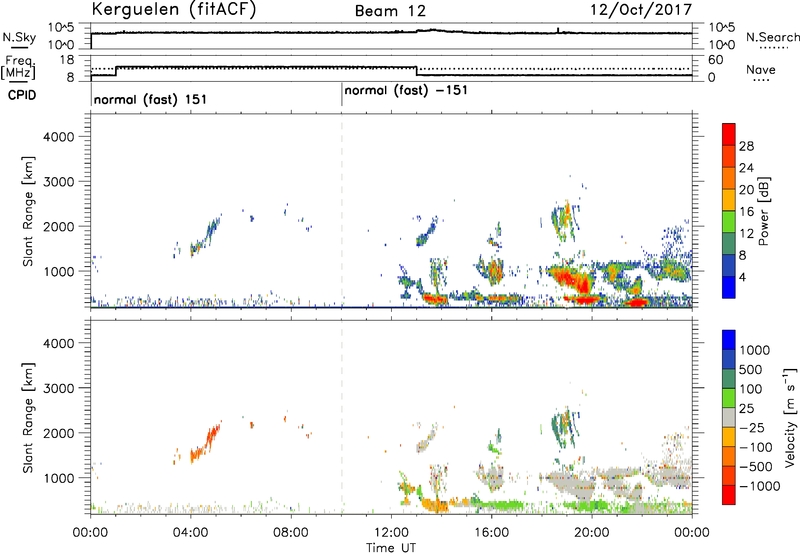This screenshot has width=800, height=554.
Task: Click the '28' power colorbar value
Action: [x=746, y=146]
